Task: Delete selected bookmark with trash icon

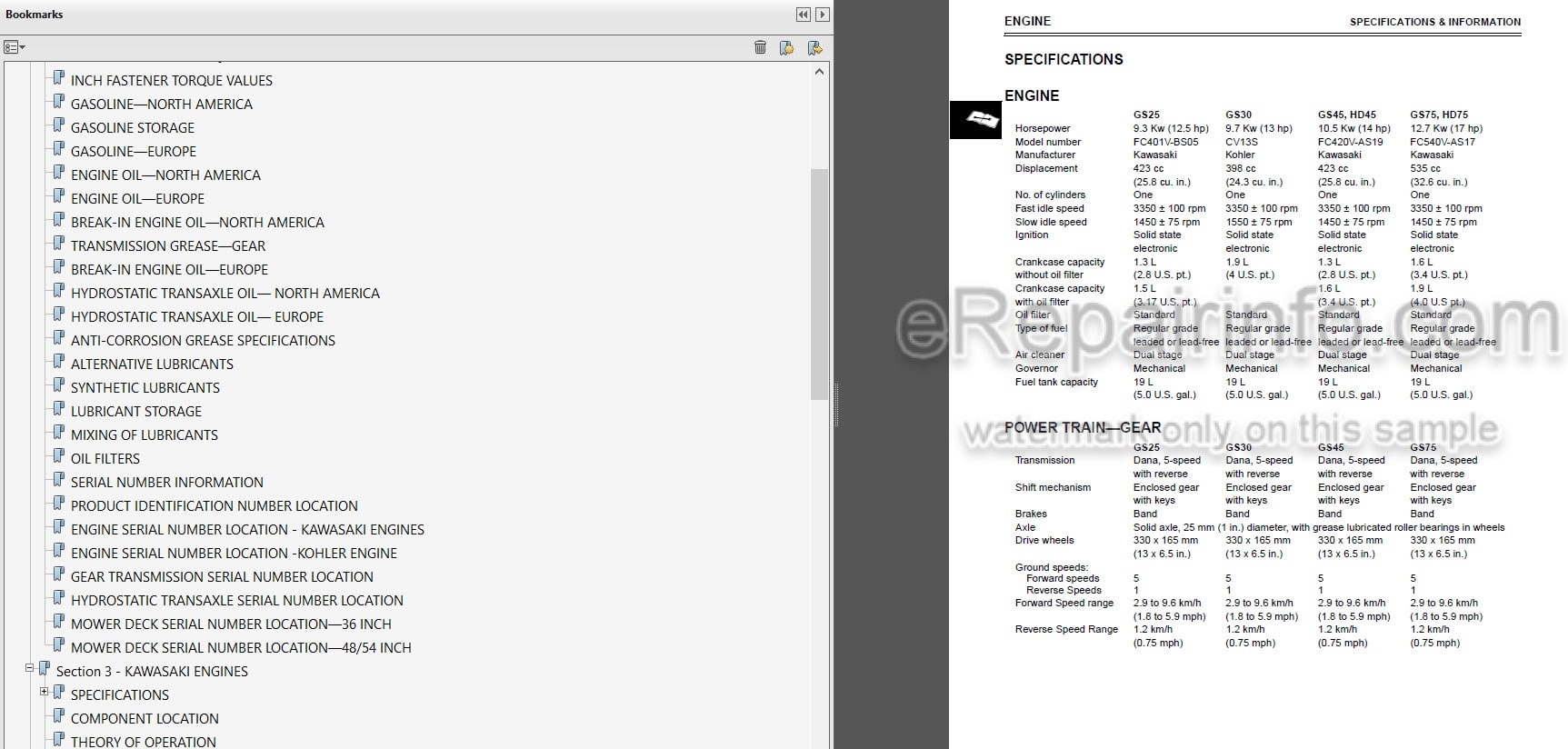Action: (760, 47)
